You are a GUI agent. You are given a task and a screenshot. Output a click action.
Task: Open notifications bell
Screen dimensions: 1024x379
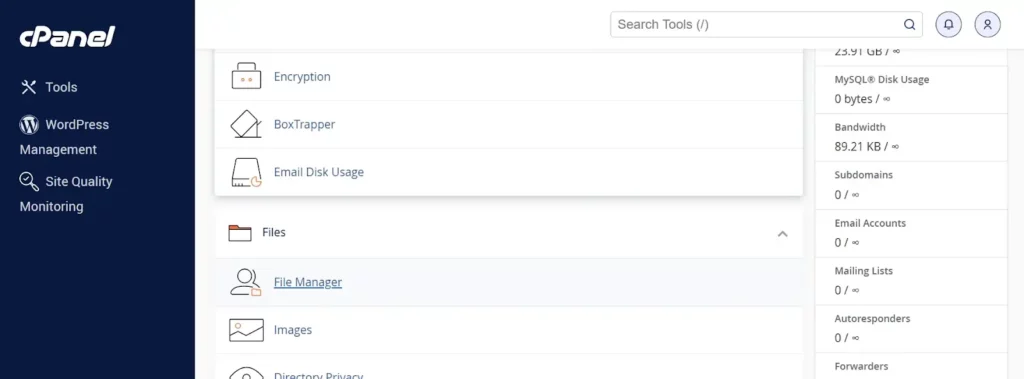[948, 24]
